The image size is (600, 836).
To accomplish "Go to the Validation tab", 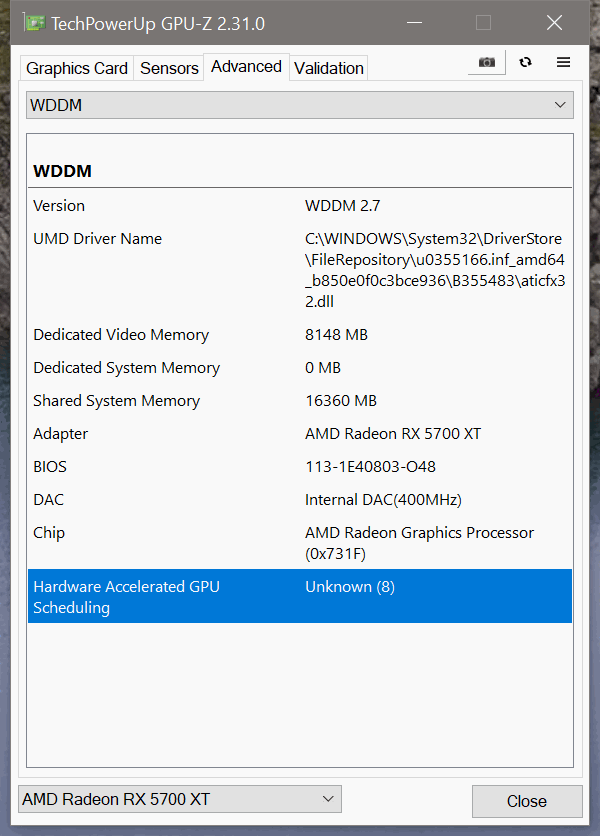I will (x=329, y=68).
